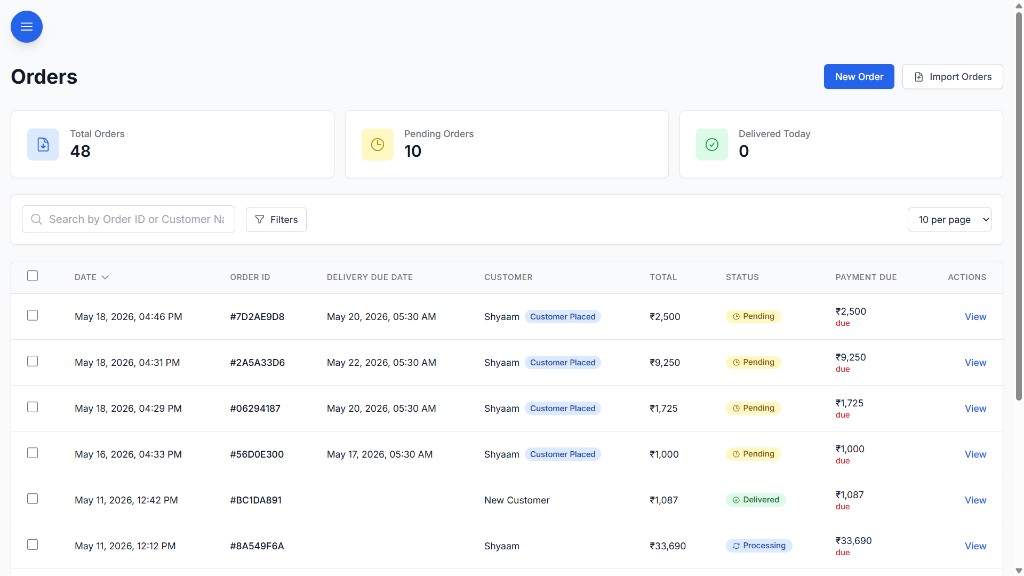The image size is (1024, 576).
Task: Click the TOTAL column header
Action: pos(663,277)
